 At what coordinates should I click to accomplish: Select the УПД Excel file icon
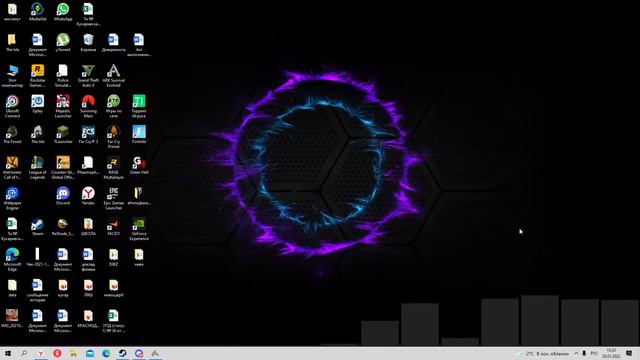tap(113, 321)
